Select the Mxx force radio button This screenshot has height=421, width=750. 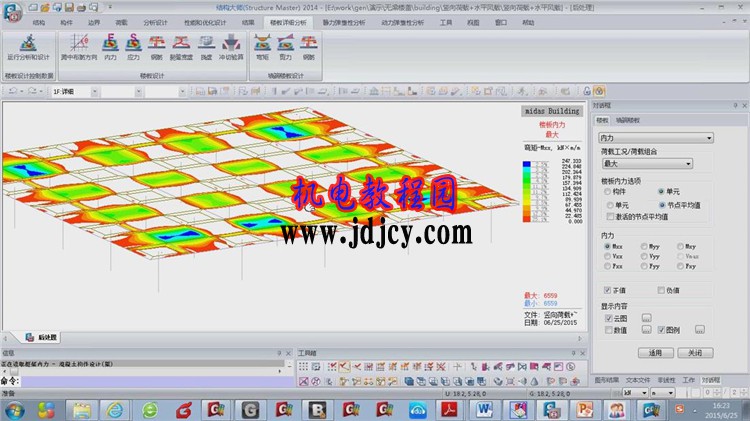(607, 246)
